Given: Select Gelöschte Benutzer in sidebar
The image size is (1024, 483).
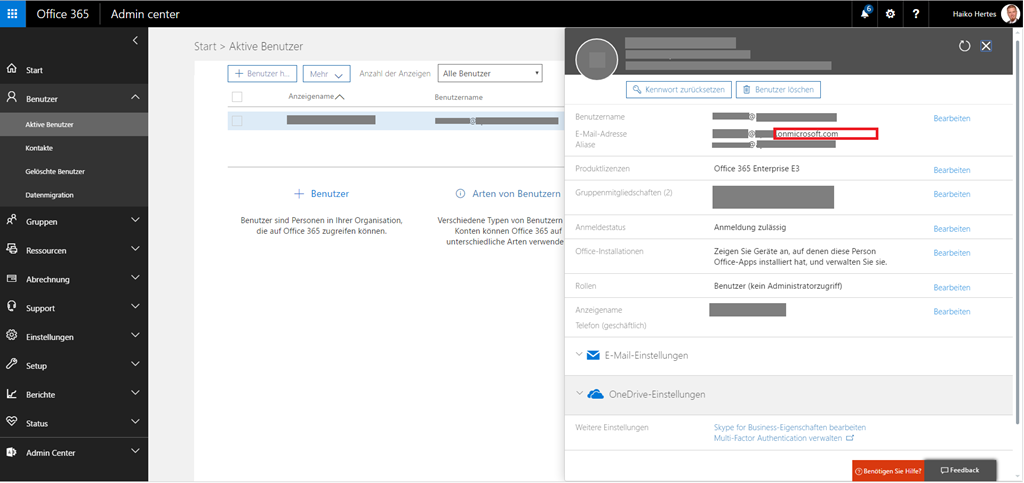Looking at the screenshot, I should pos(55,171).
